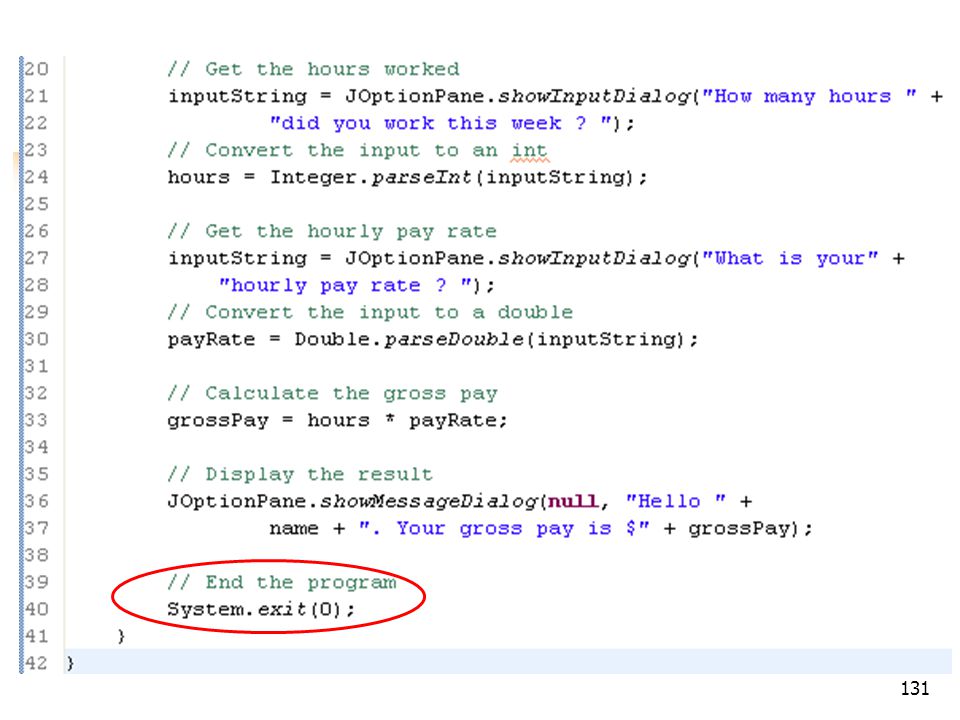Click line number 40 in the gutter
This screenshot has width=960, height=720.
[36, 609]
